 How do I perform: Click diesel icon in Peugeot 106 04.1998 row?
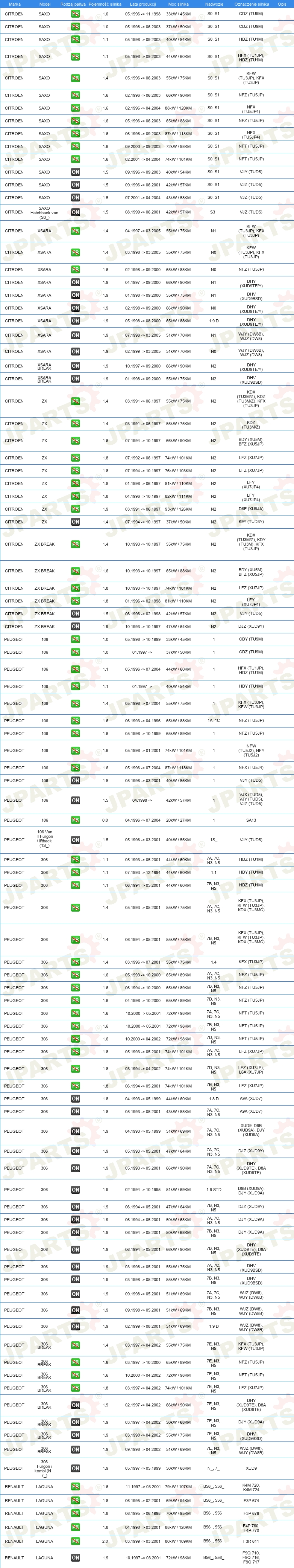[75, 801]
